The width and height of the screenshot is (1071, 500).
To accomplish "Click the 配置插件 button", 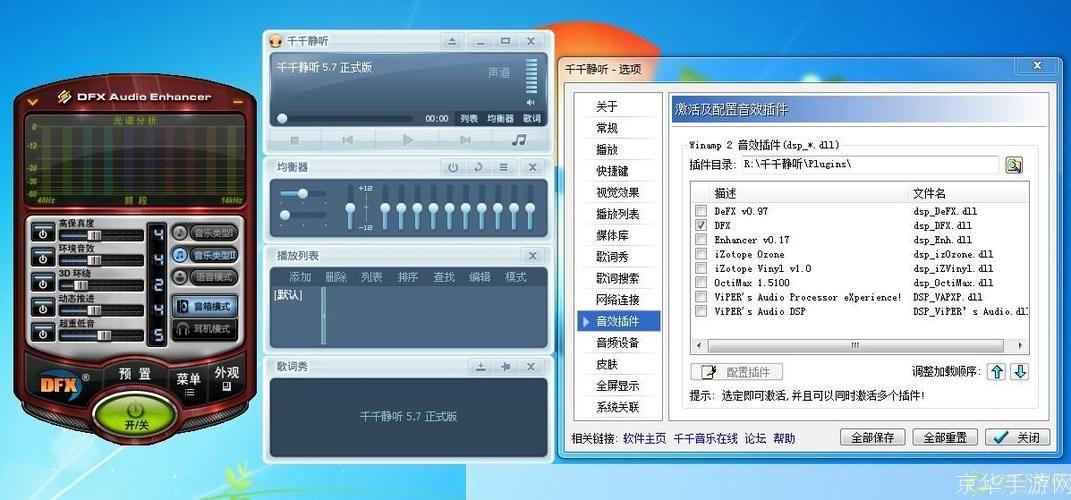I will 737,372.
